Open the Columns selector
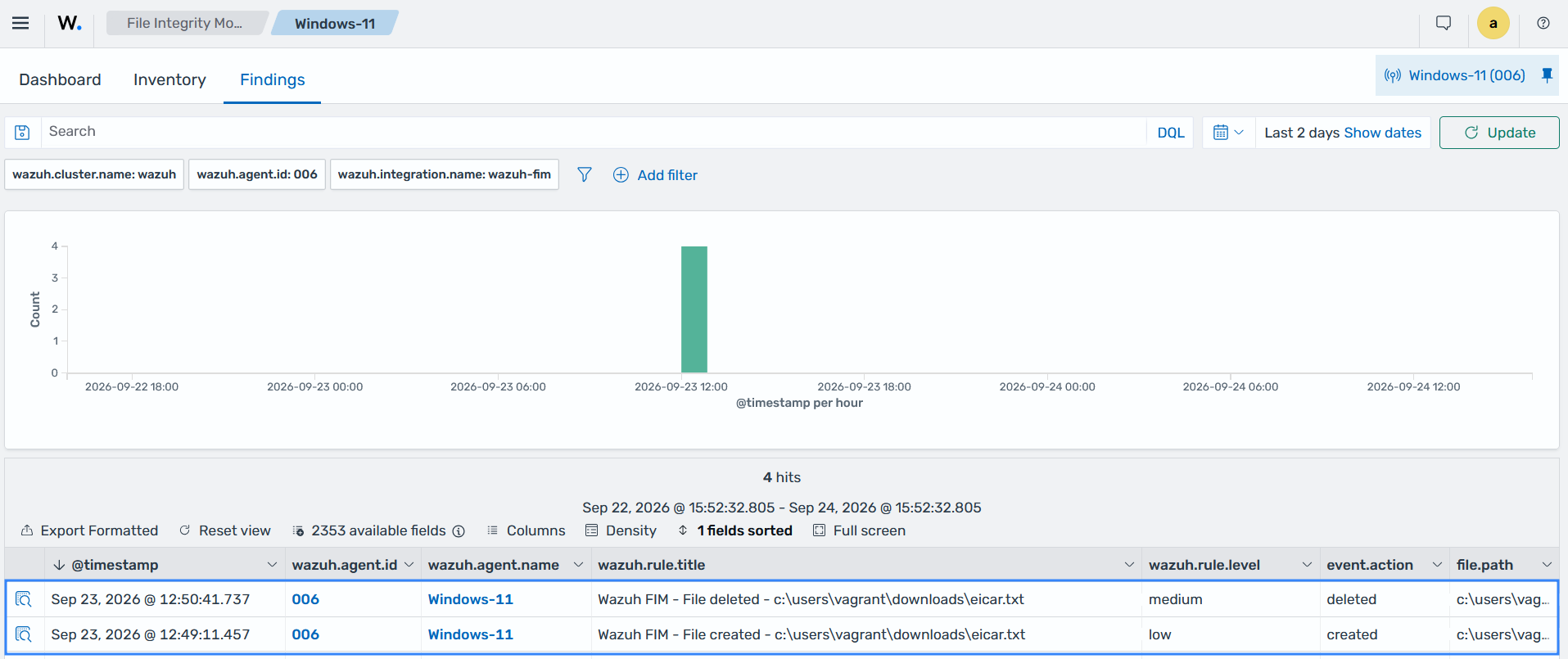1568x659 pixels. (x=526, y=530)
